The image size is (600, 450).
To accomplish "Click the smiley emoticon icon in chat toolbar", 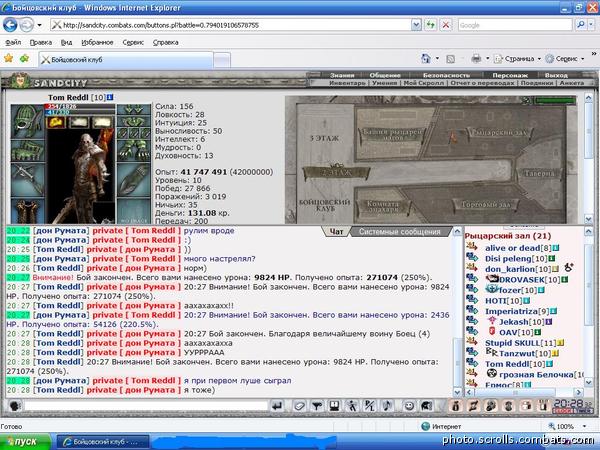I will (x=409, y=406).
